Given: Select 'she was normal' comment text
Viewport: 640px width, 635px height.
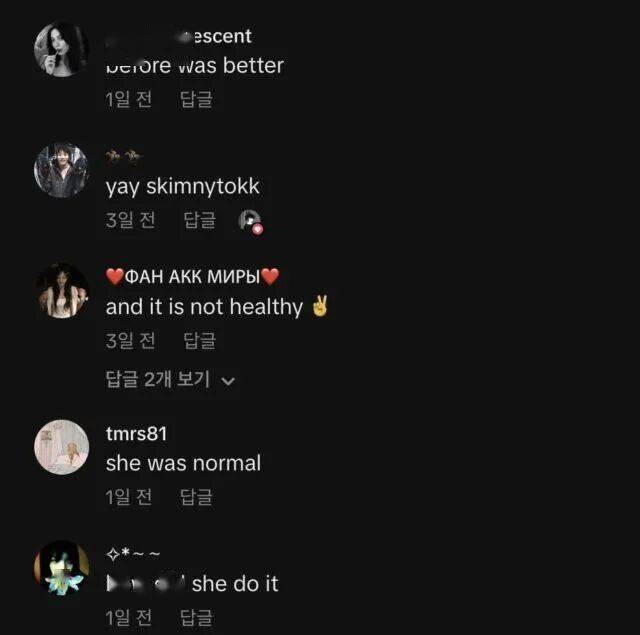Looking at the screenshot, I should coord(183,463).
